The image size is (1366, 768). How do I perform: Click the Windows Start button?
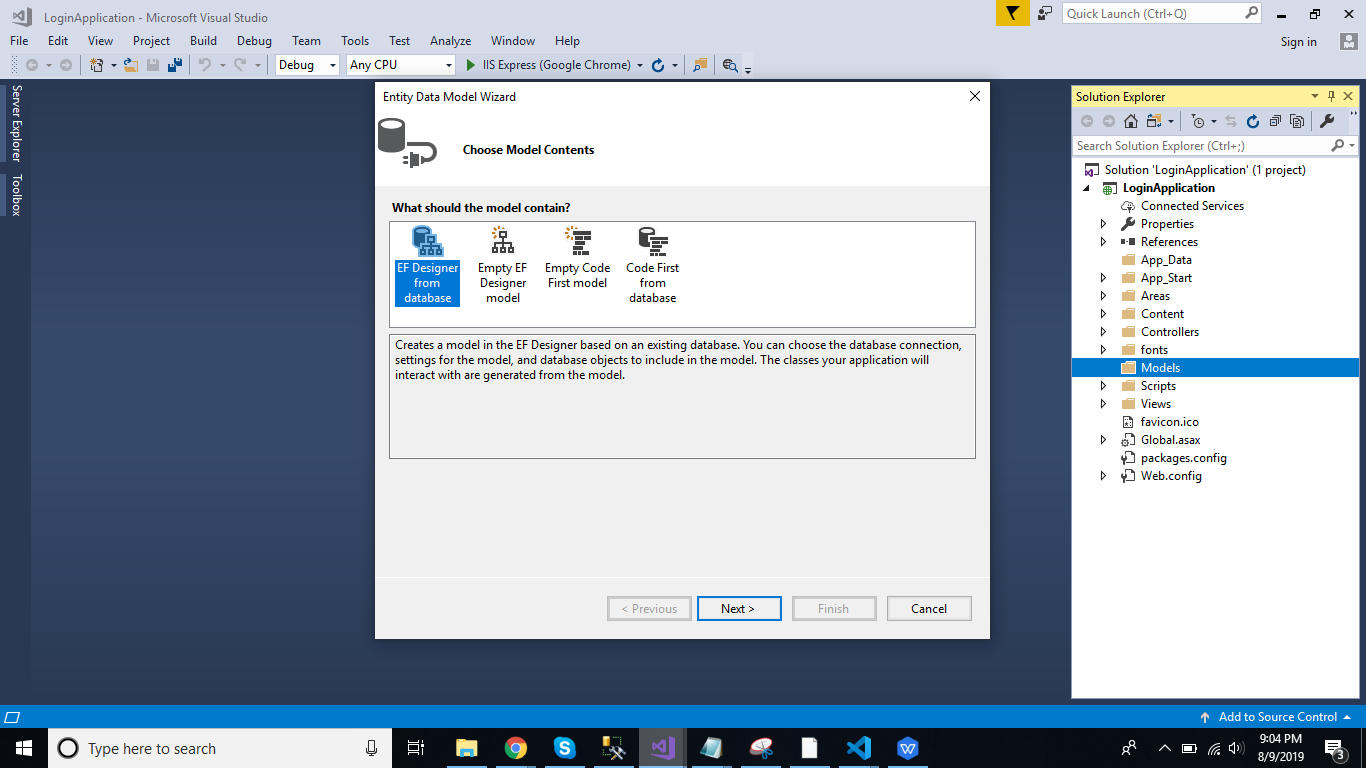click(23, 748)
